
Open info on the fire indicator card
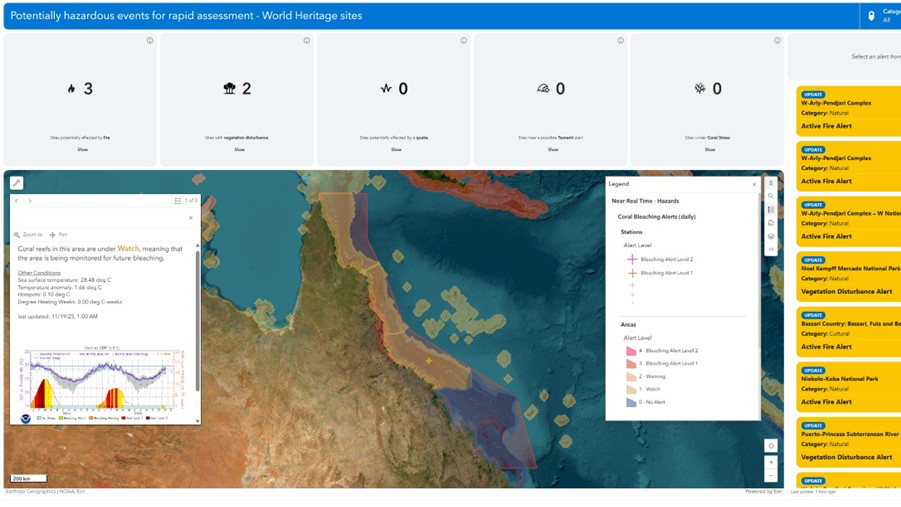[x=150, y=41]
